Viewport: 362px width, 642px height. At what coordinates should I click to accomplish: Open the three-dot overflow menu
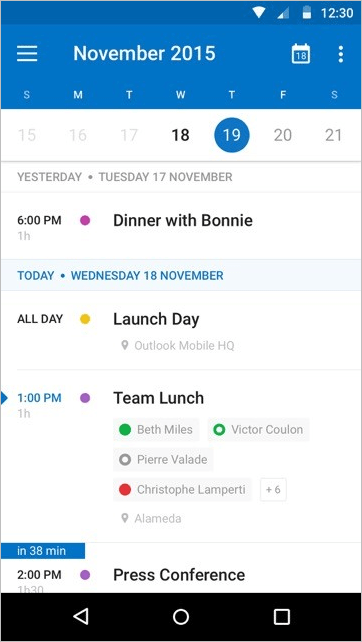[x=341, y=54]
